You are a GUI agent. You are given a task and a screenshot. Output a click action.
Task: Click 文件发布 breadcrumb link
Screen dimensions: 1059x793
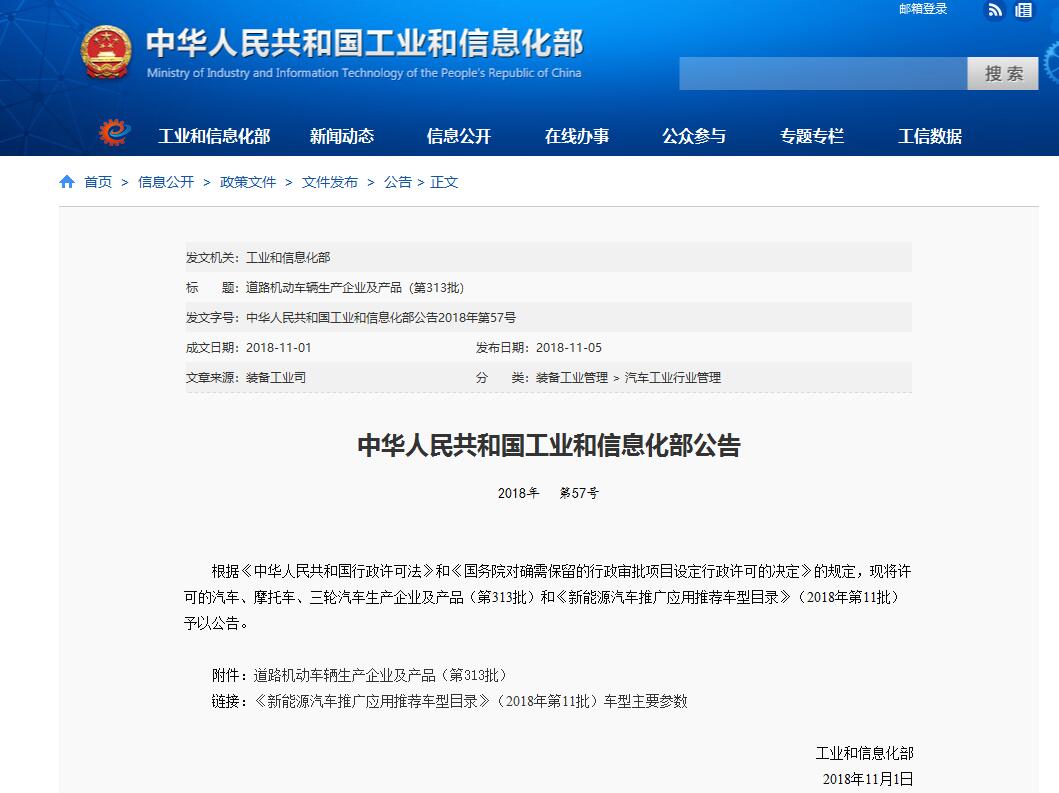(330, 182)
